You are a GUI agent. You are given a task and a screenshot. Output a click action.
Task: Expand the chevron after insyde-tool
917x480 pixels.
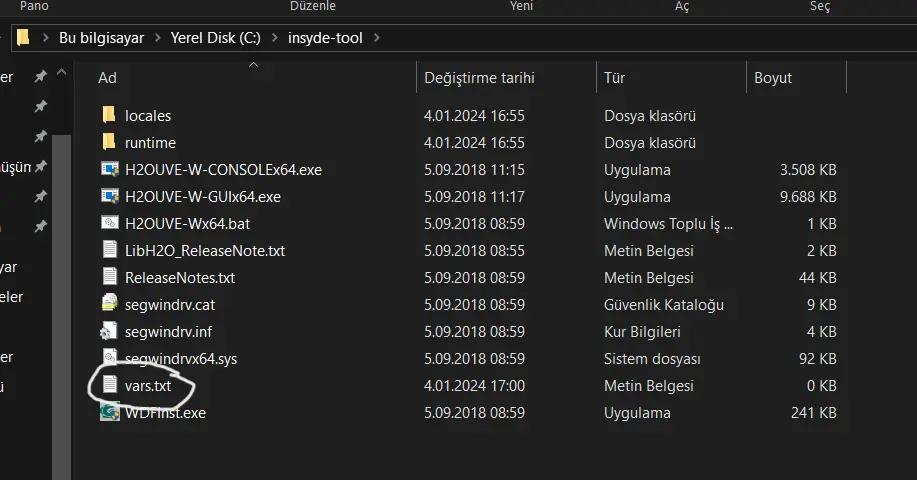(377, 37)
